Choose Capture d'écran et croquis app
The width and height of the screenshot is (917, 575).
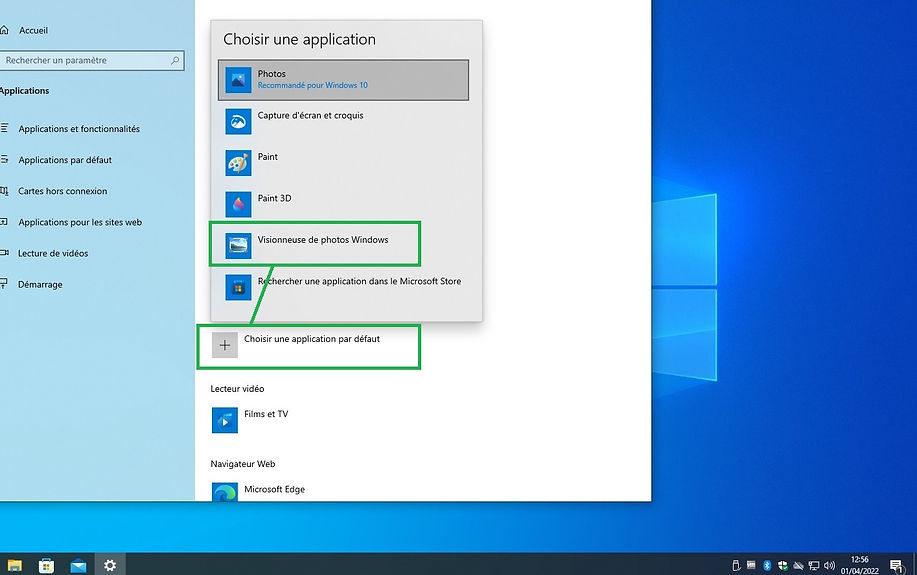click(343, 122)
